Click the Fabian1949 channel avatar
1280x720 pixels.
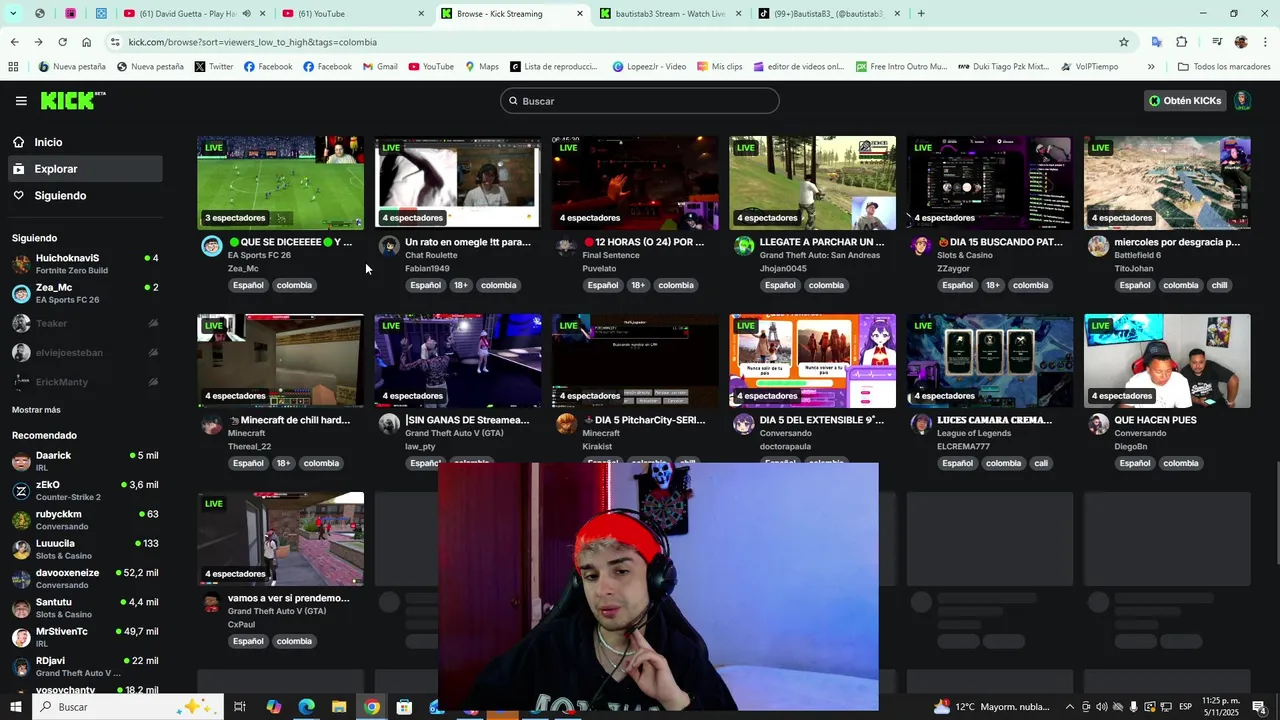[x=389, y=247]
